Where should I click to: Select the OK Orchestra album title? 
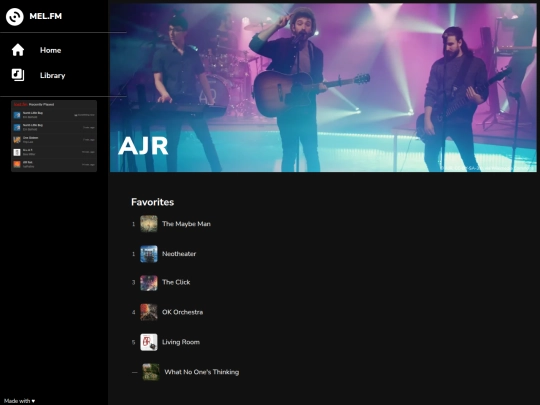point(183,312)
